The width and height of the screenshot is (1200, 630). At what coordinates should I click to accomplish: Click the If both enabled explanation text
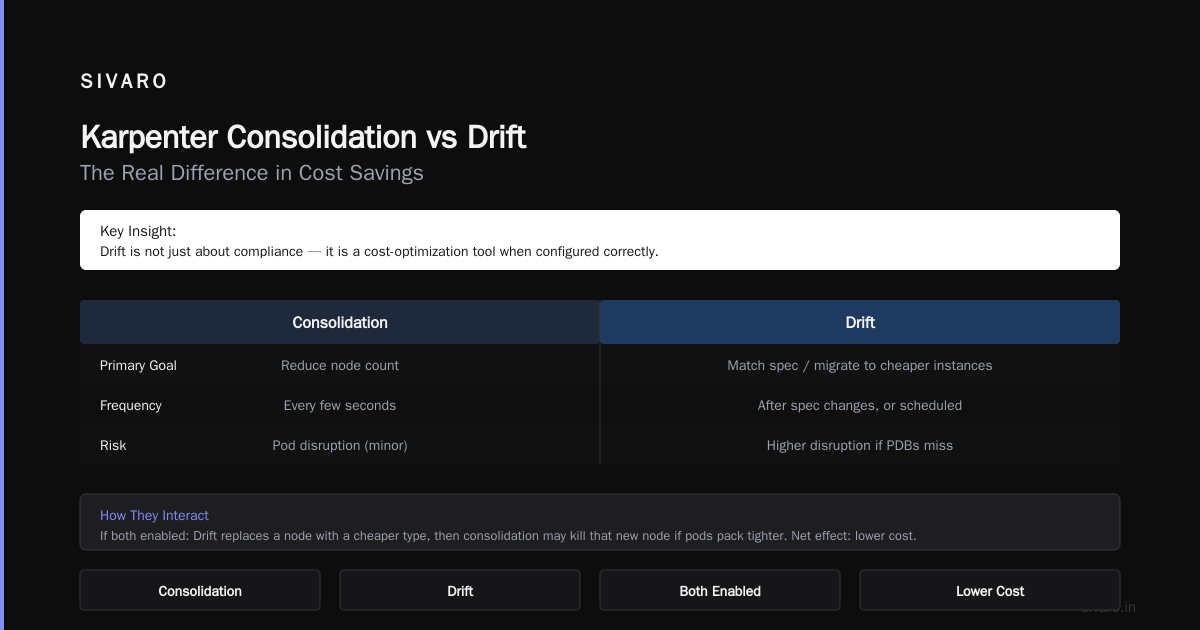click(508, 535)
